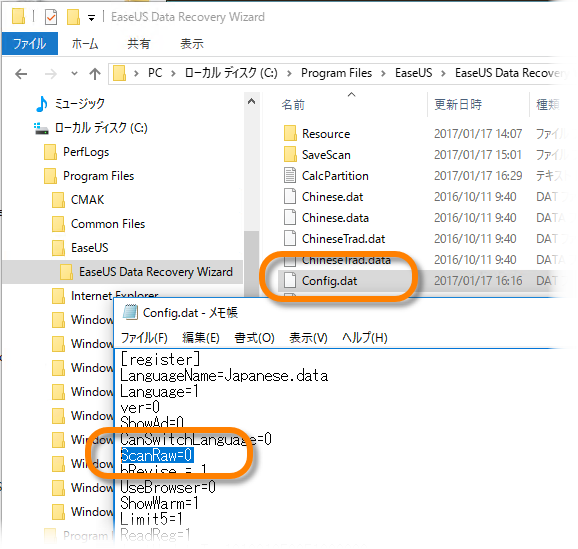Open the 編集(E) menu in Notepad
The image size is (578, 549).
point(201,337)
